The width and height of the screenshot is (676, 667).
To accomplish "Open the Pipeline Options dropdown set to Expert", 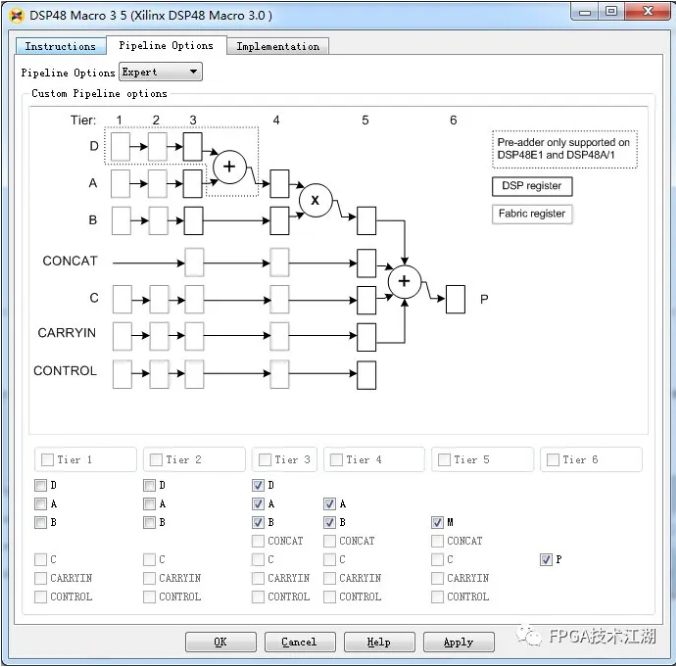I will [161, 72].
